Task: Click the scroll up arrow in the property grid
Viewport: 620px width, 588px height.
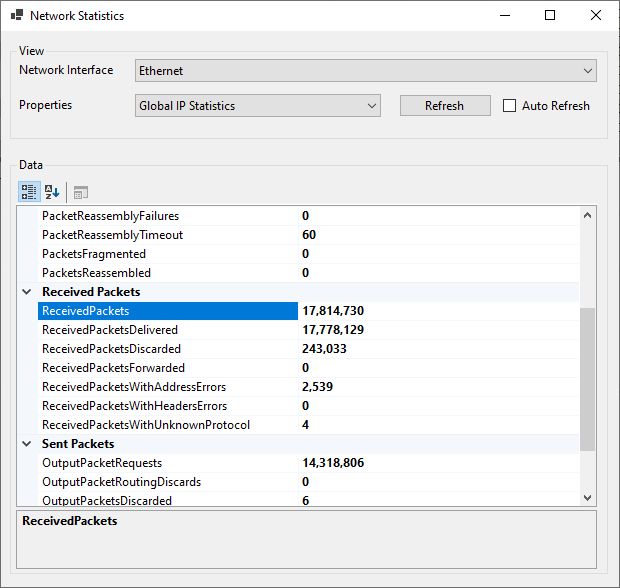Action: coord(588,216)
